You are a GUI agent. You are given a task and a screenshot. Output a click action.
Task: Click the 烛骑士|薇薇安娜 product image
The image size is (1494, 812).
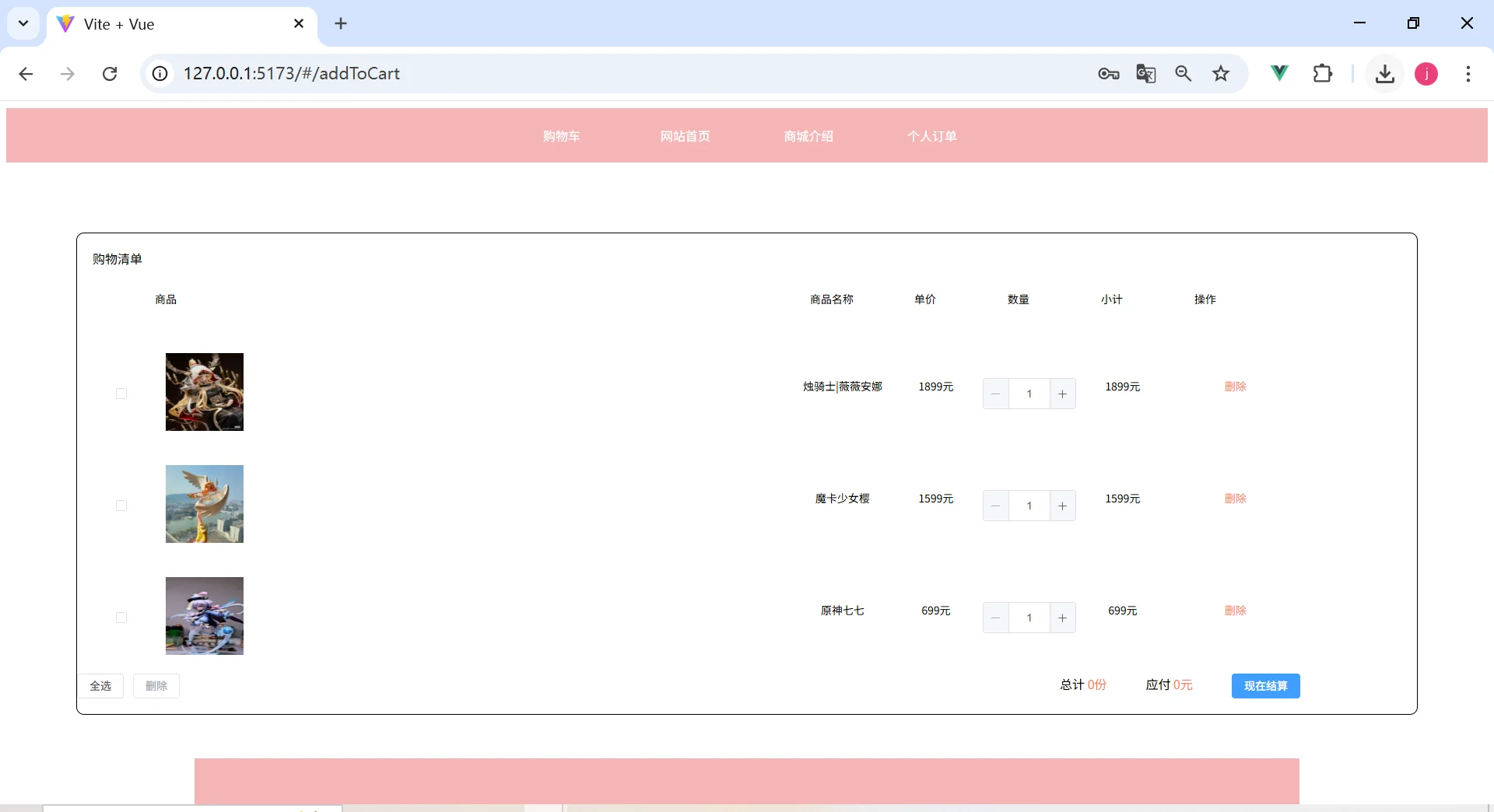pyautogui.click(x=205, y=392)
